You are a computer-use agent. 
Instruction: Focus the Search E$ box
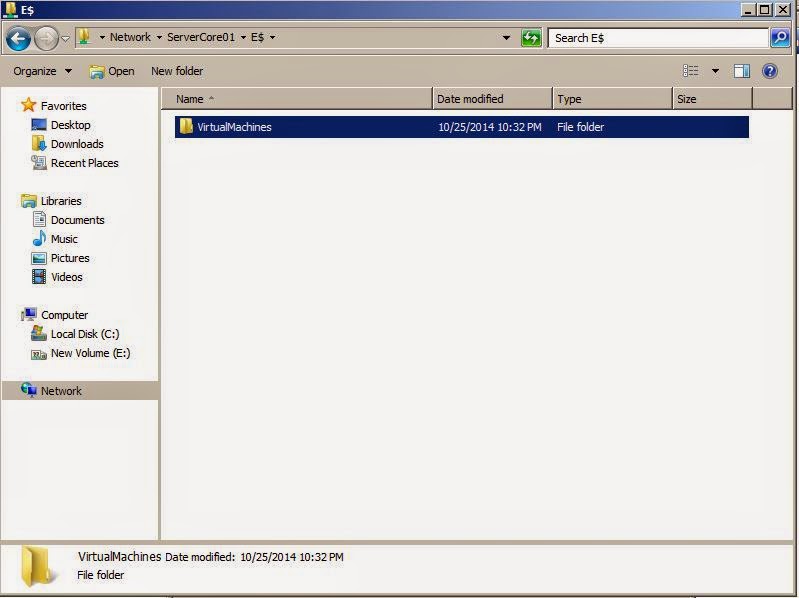657,38
